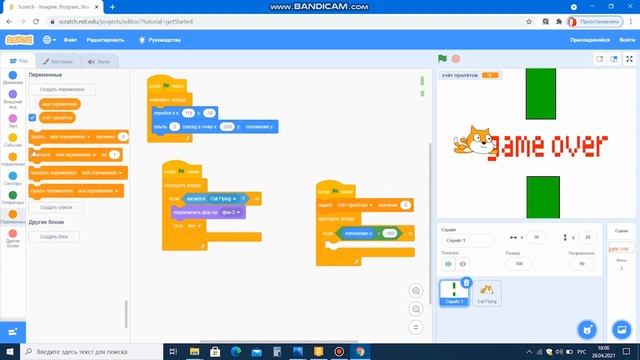Stop the project with red stop button
Image resolution: width=640 pixels, height=360 pixels.
pos(456,59)
